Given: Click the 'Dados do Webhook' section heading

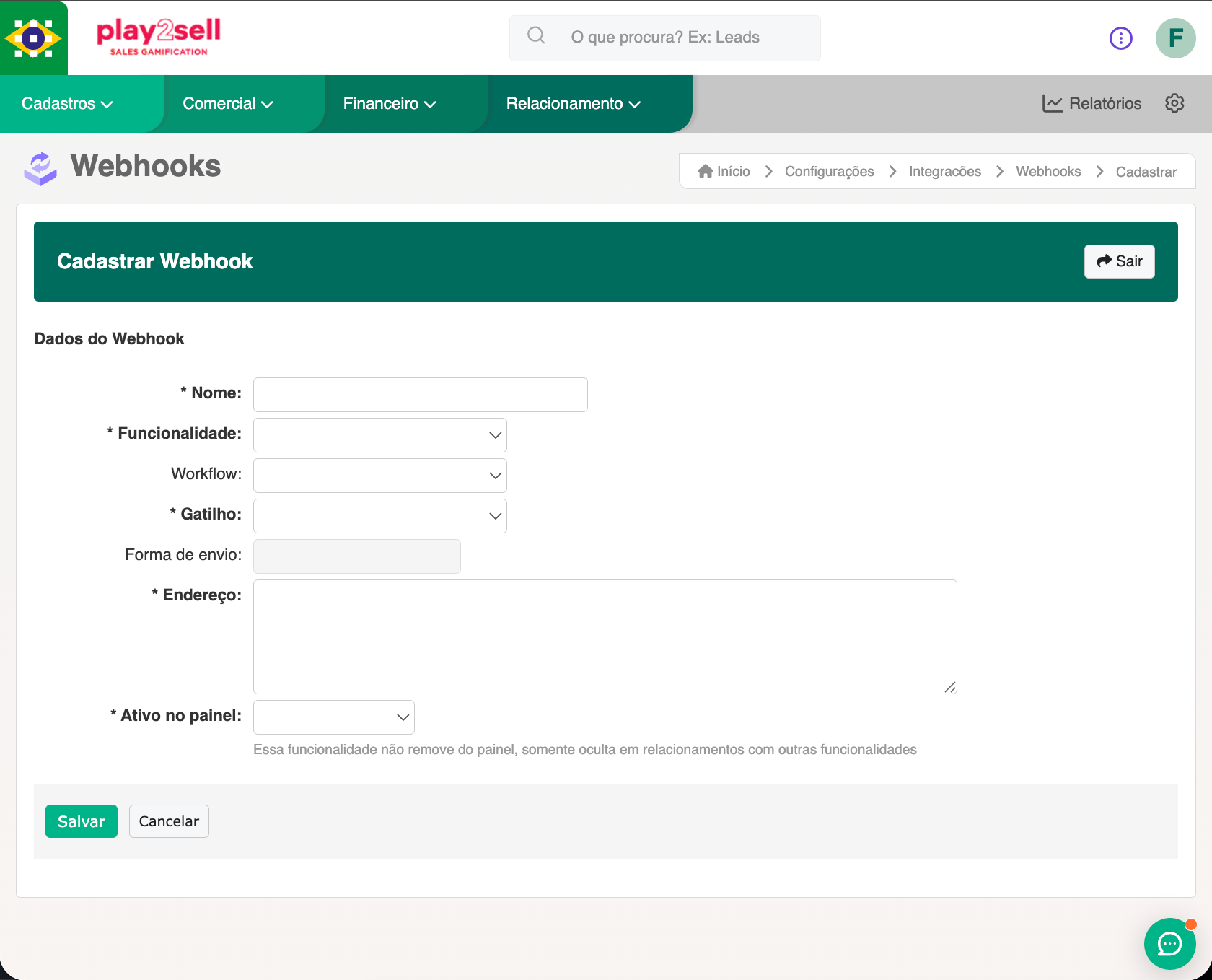Looking at the screenshot, I should [109, 338].
